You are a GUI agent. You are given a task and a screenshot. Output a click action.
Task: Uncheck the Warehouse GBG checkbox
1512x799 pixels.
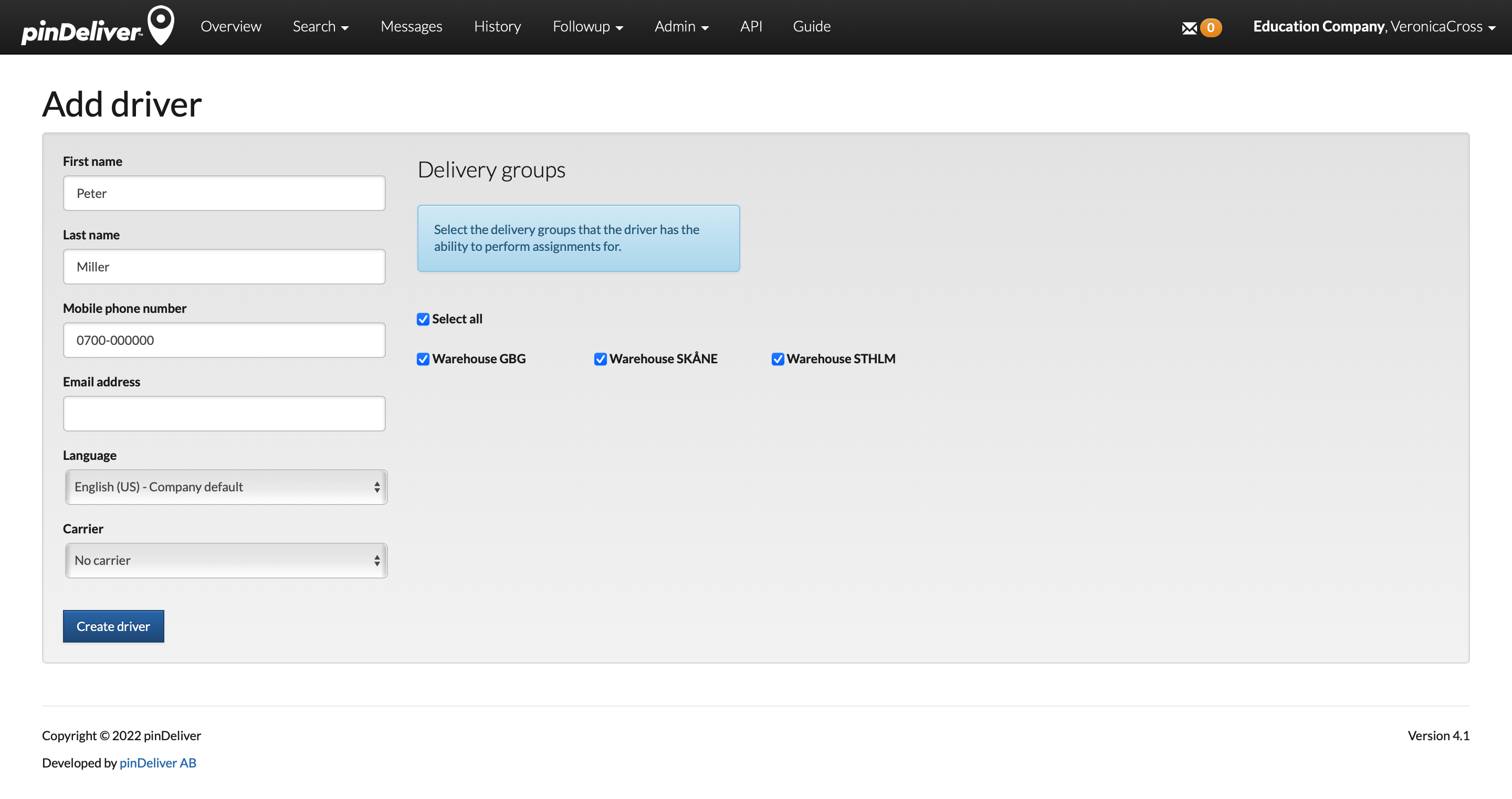[423, 358]
